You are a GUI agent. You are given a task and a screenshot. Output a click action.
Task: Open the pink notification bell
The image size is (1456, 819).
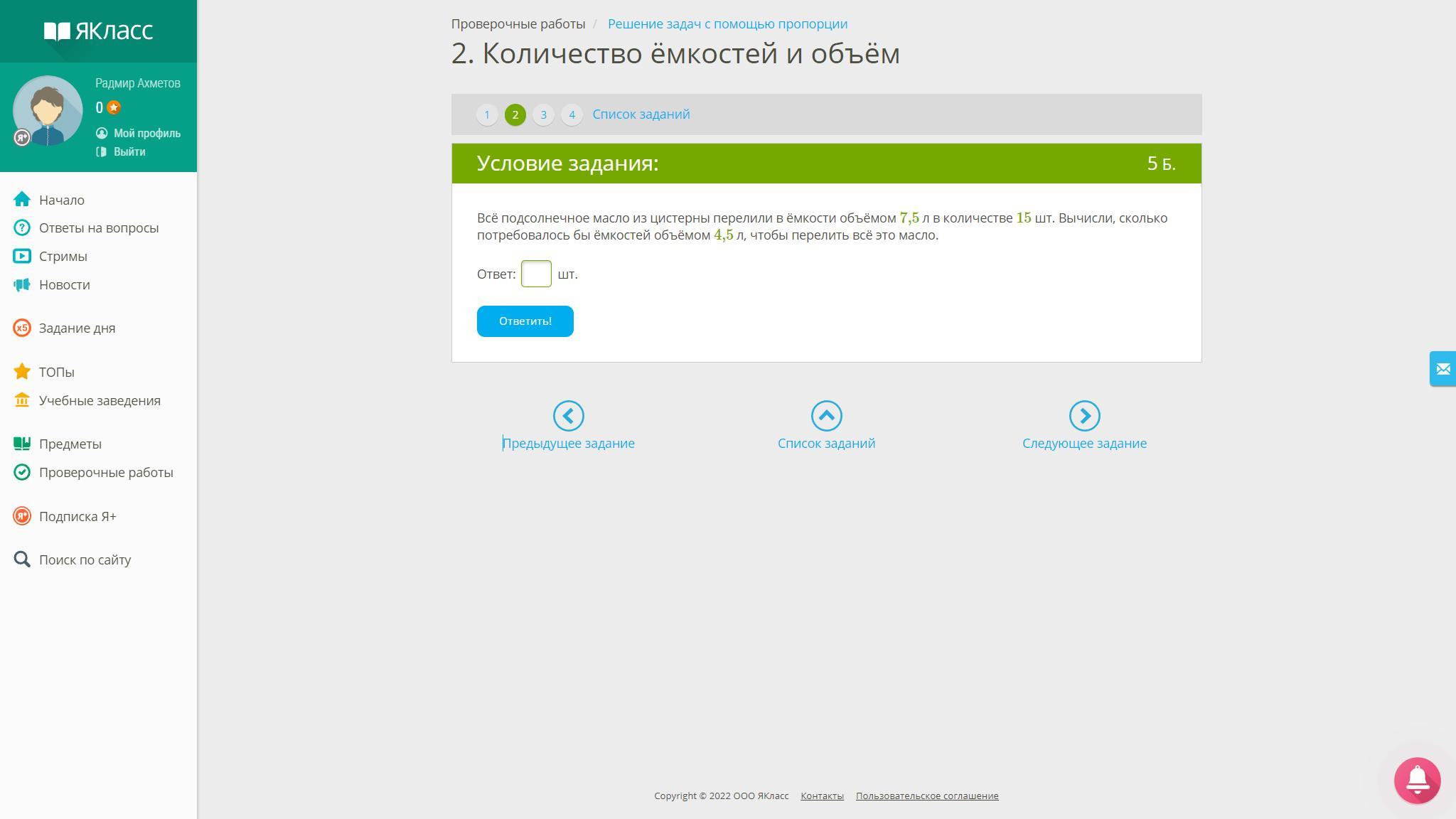[1417, 780]
